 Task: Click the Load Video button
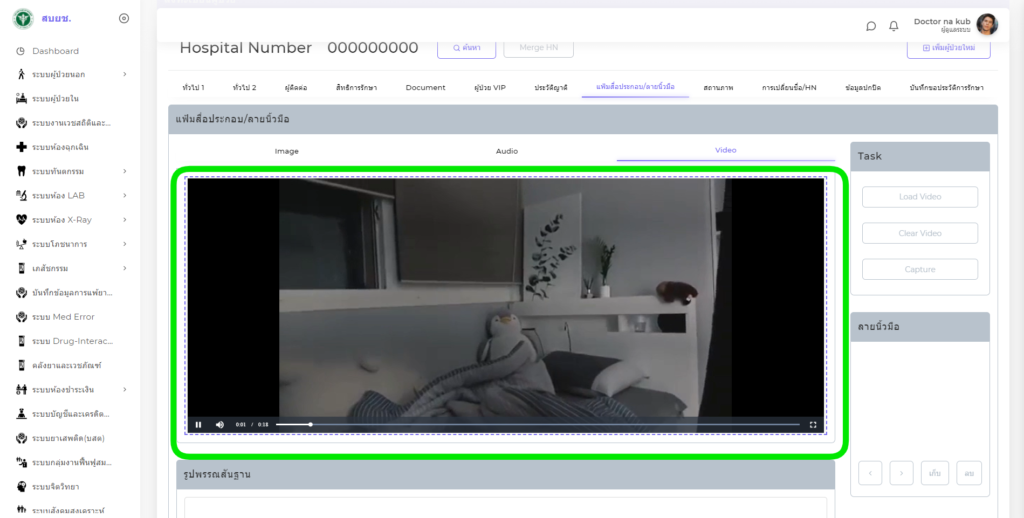click(x=920, y=197)
